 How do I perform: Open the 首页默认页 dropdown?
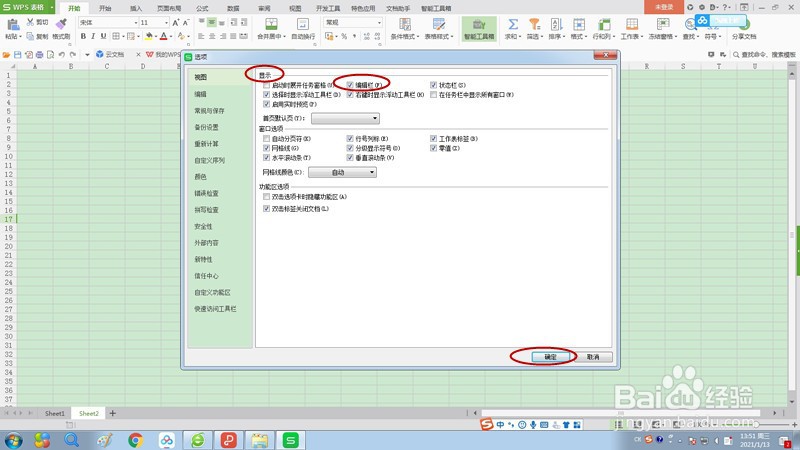(345, 118)
